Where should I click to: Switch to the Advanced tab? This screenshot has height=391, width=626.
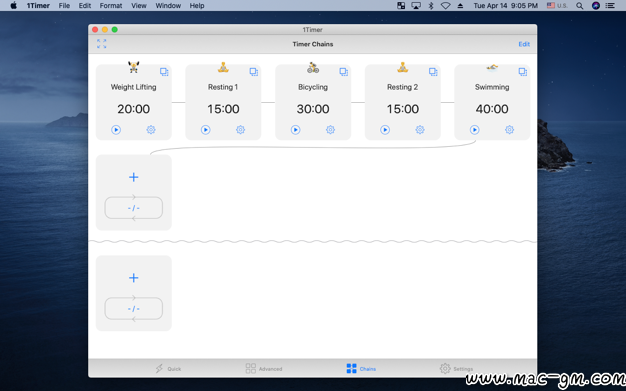point(264,369)
